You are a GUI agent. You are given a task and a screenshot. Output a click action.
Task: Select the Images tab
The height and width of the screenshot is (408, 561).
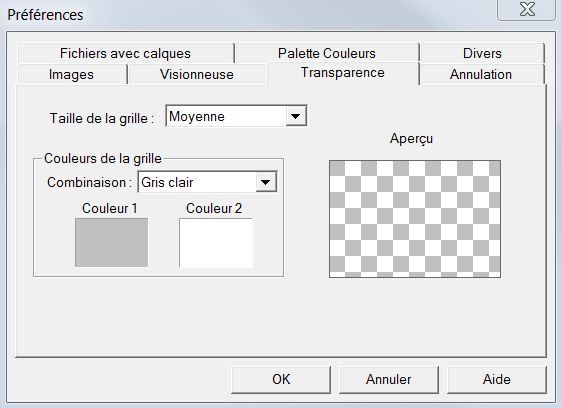click(72, 74)
